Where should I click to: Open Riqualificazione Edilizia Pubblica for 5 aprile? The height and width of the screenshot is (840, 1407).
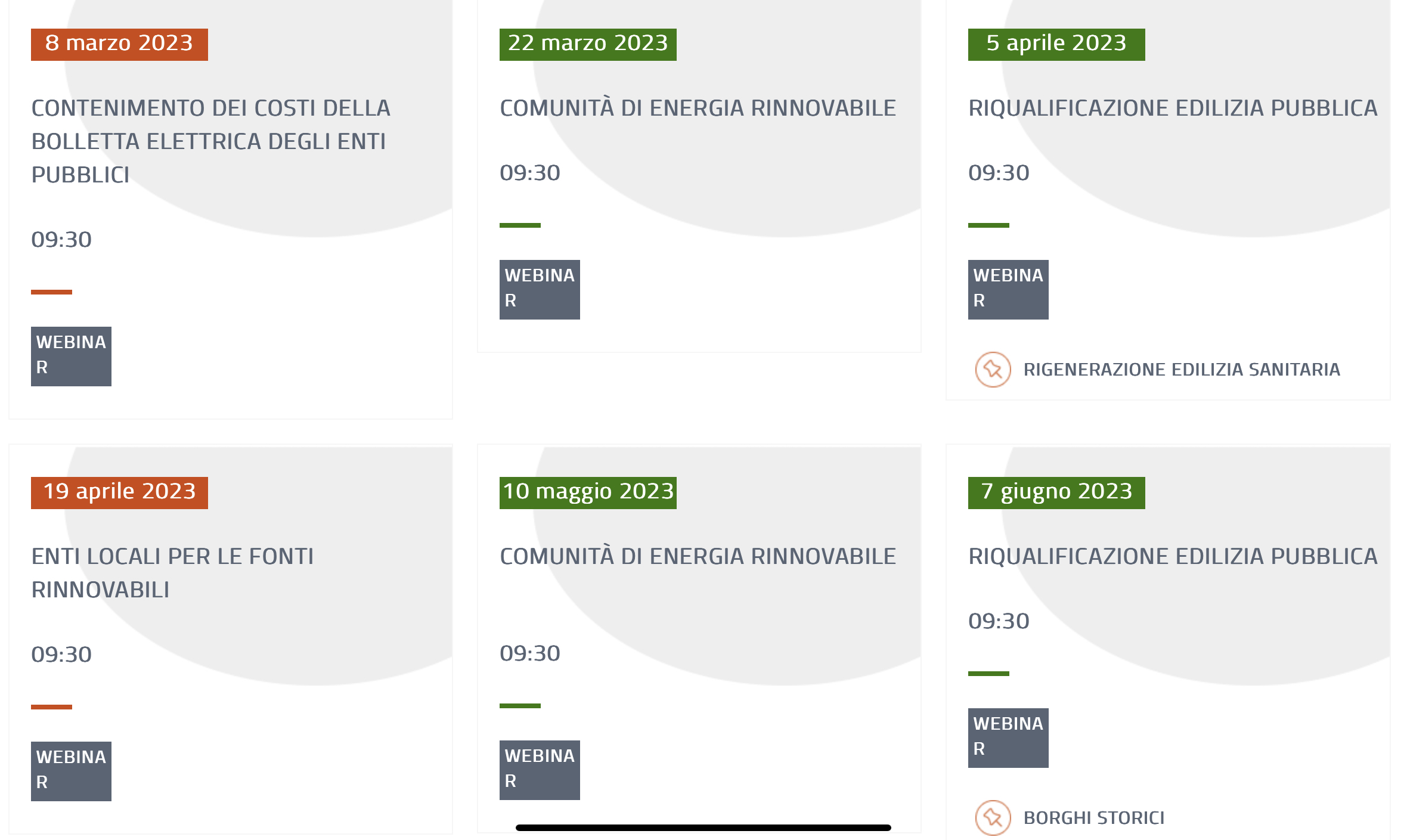pyautogui.click(x=1172, y=108)
